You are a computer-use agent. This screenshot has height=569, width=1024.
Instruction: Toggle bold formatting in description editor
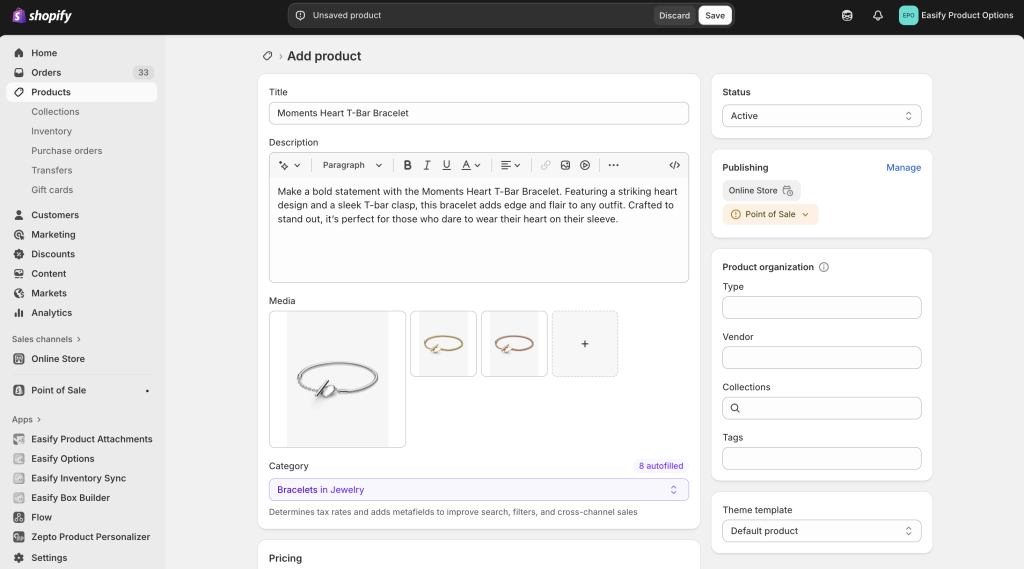[x=407, y=165]
